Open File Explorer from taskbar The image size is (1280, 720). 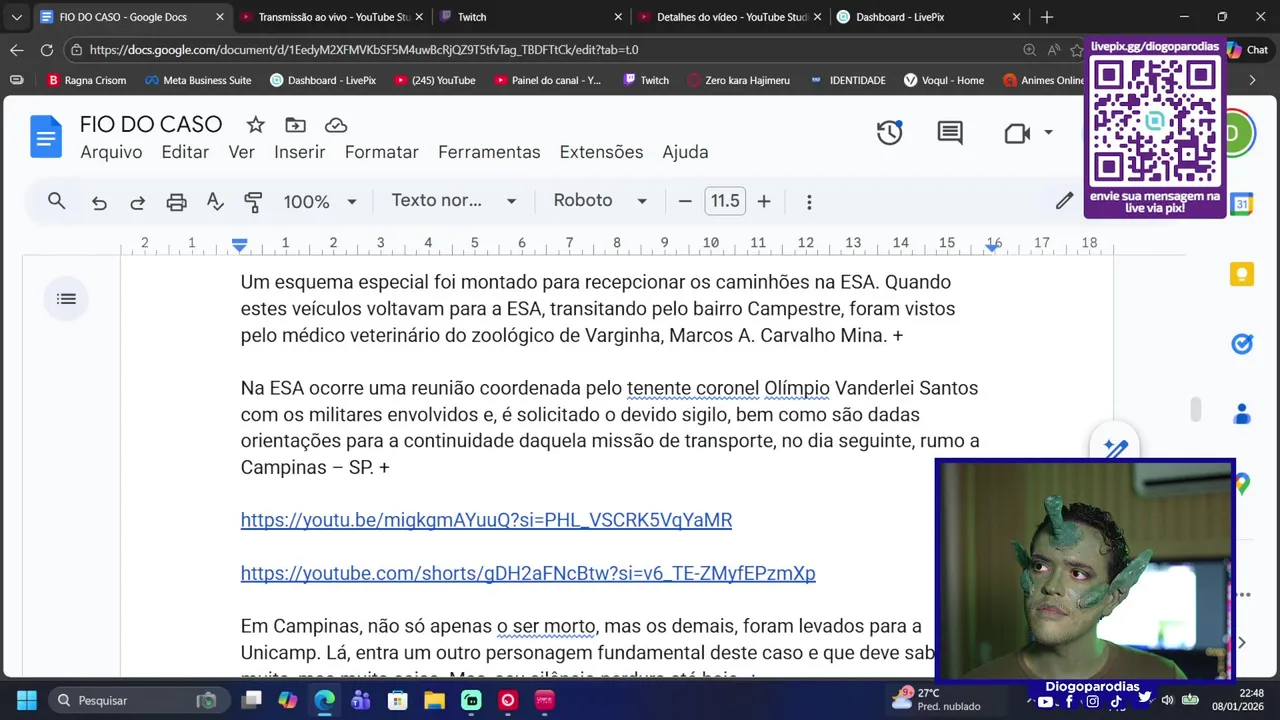pos(434,700)
